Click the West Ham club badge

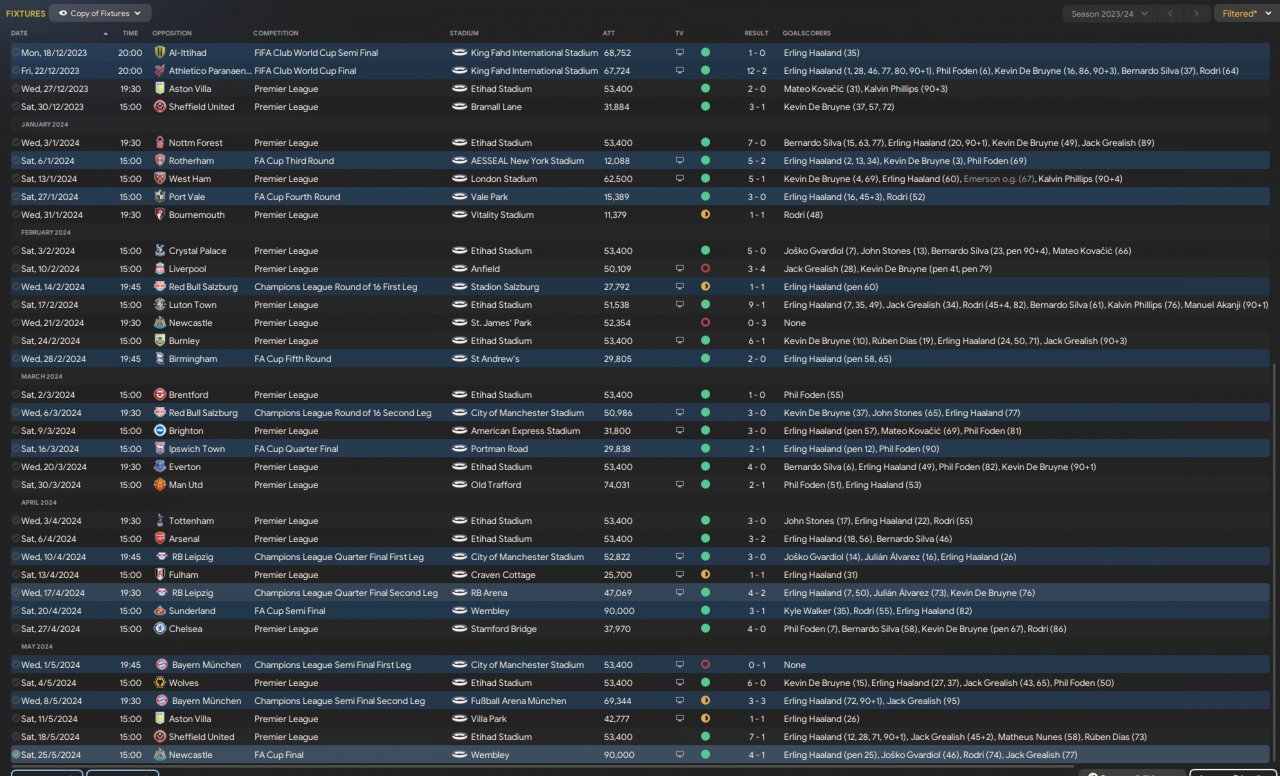click(160, 178)
